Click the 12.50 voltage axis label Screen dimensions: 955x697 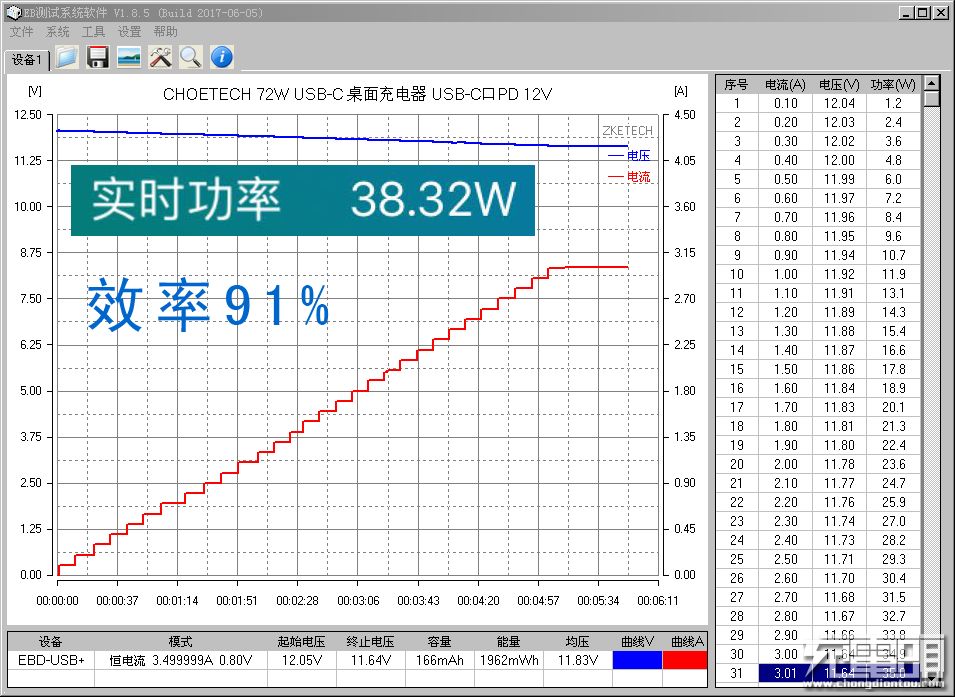[x=28, y=115]
